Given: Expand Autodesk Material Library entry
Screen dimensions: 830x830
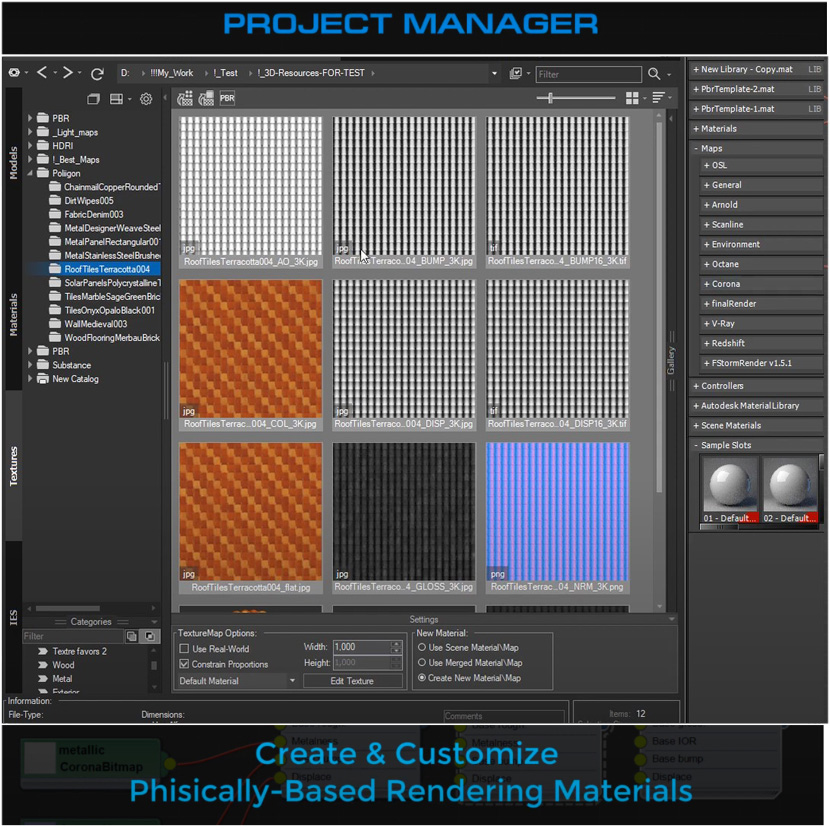Looking at the screenshot, I should pos(756,406).
